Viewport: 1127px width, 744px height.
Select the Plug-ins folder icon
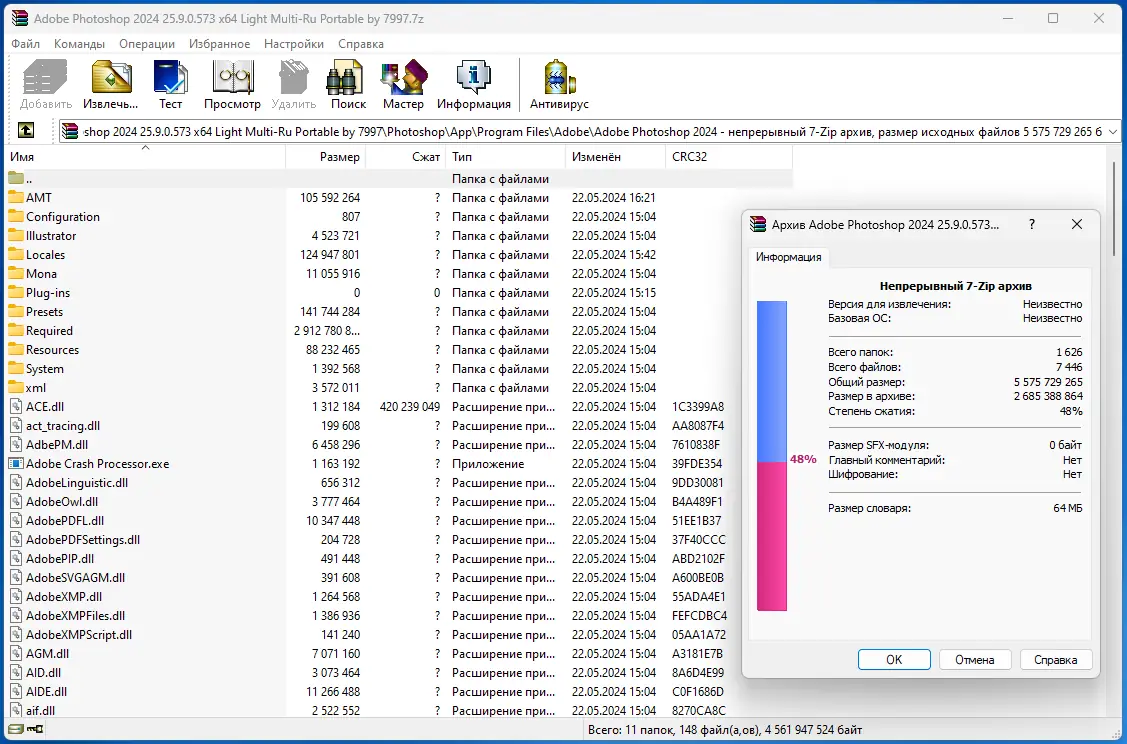16,293
